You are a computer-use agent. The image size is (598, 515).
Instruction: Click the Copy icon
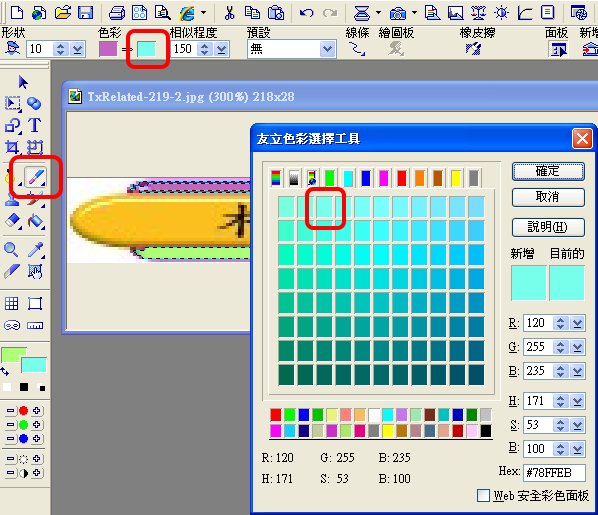coord(252,13)
